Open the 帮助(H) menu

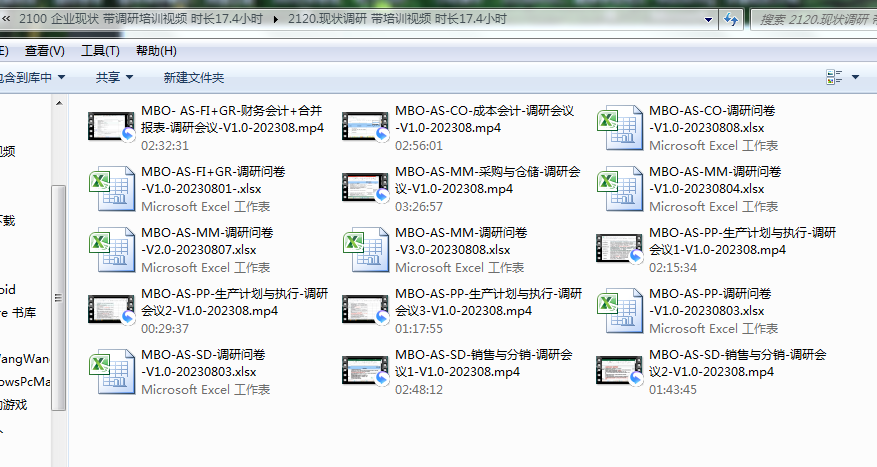156,51
